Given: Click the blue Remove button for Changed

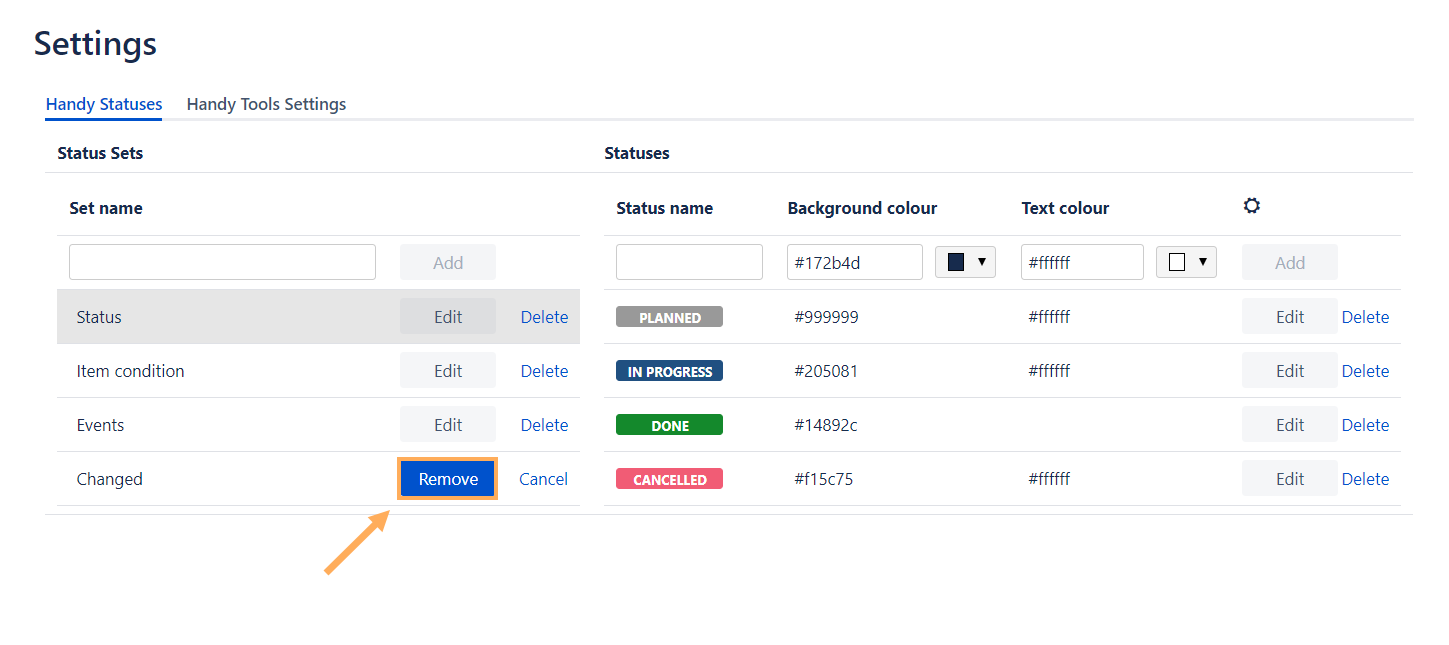Looking at the screenshot, I should (x=448, y=479).
